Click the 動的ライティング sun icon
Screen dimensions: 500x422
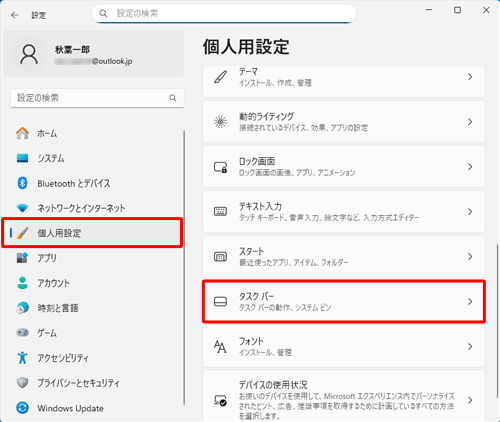click(x=220, y=122)
